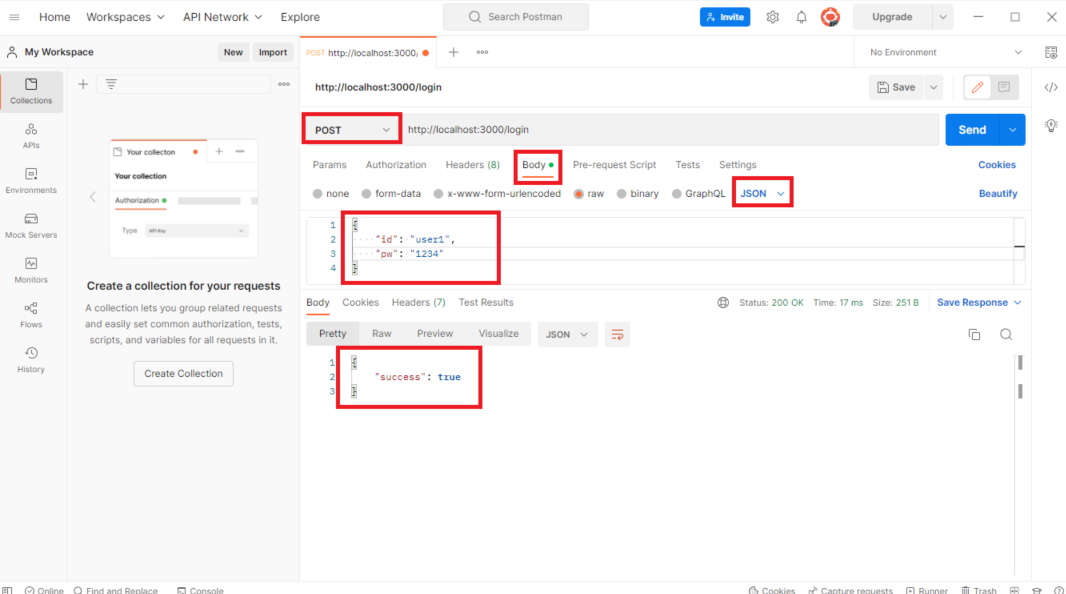Click the request URL field
1066x594 pixels.
[x=670, y=130]
